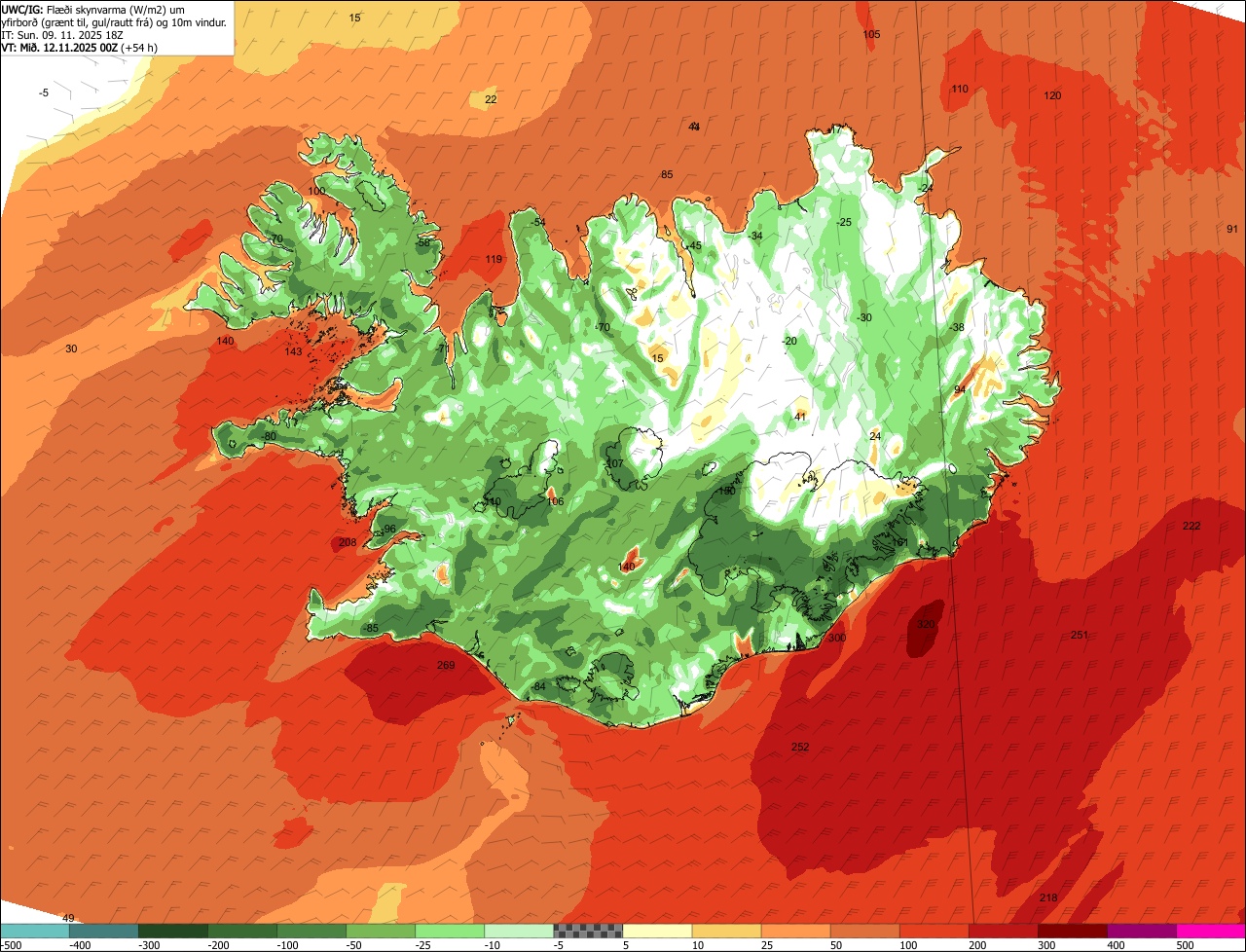Viewport: 1246px width, 952px height.
Task: Select the green swatch between -50 and -25
Action: point(382,931)
